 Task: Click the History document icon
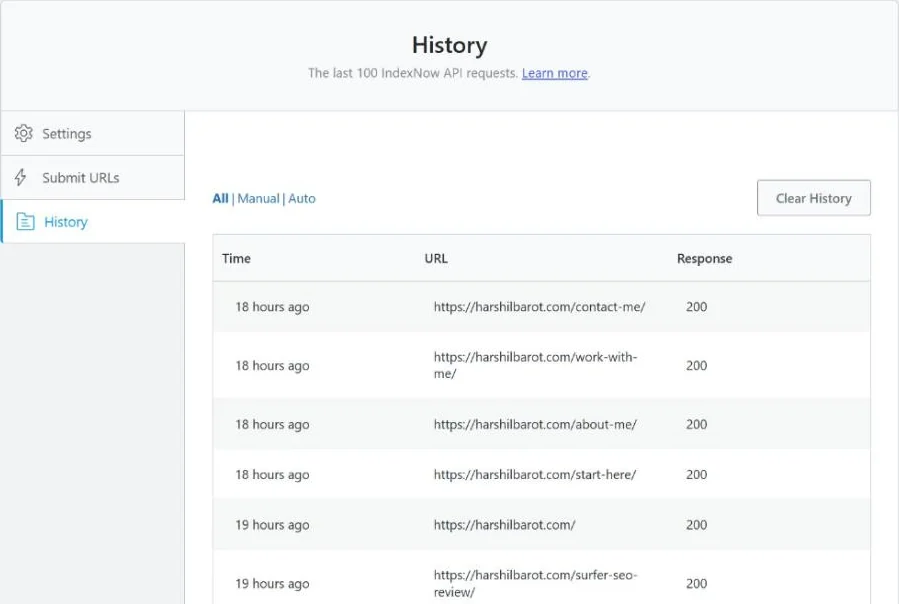coord(25,221)
